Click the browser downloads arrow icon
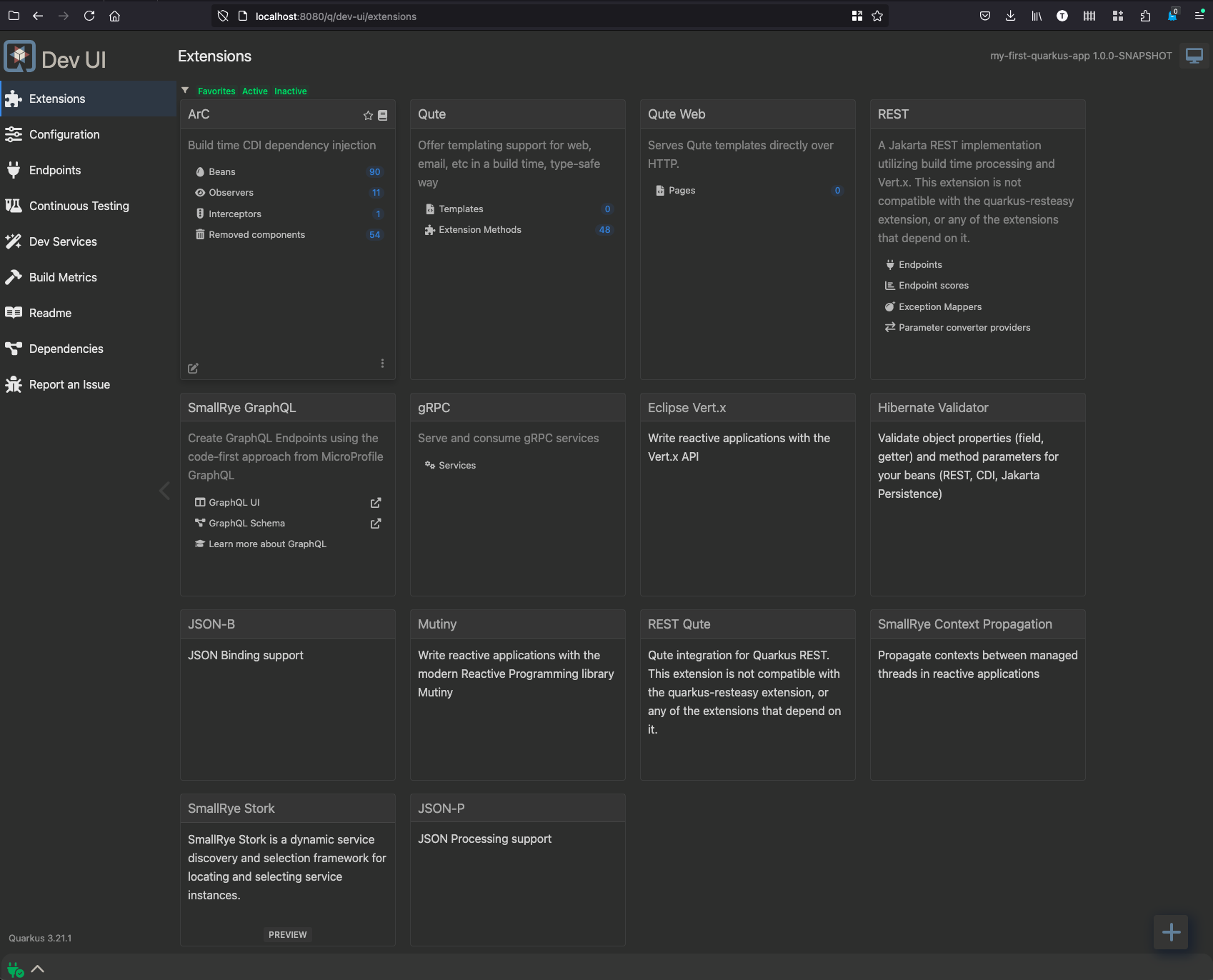Image resolution: width=1213 pixels, height=980 pixels. coord(1010,16)
